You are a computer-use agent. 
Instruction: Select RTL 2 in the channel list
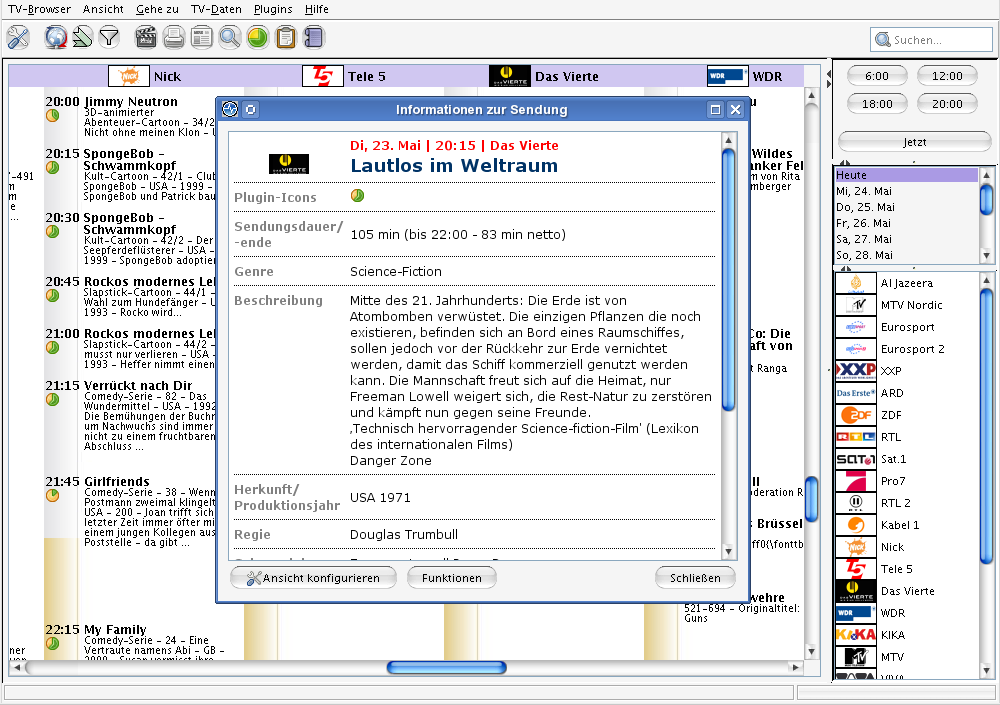[906, 503]
